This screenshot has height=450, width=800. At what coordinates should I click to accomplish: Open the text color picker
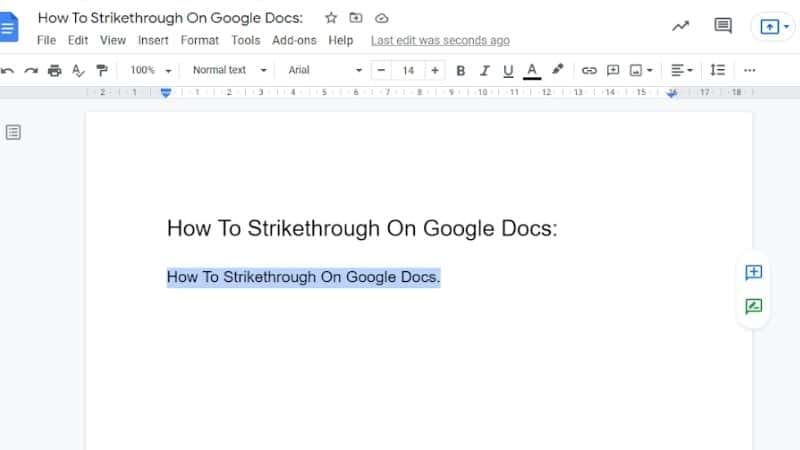pyautogui.click(x=532, y=70)
